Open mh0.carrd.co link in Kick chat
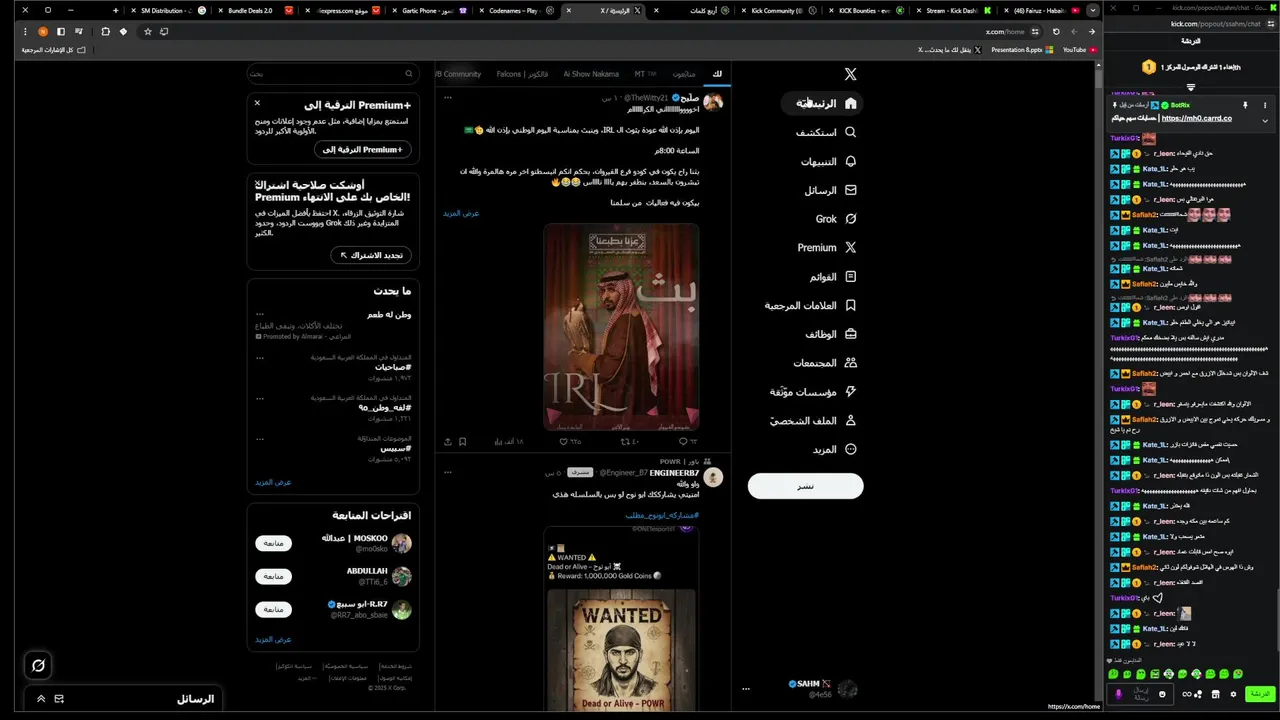Image resolution: width=1280 pixels, height=720 pixels. pos(1196,118)
